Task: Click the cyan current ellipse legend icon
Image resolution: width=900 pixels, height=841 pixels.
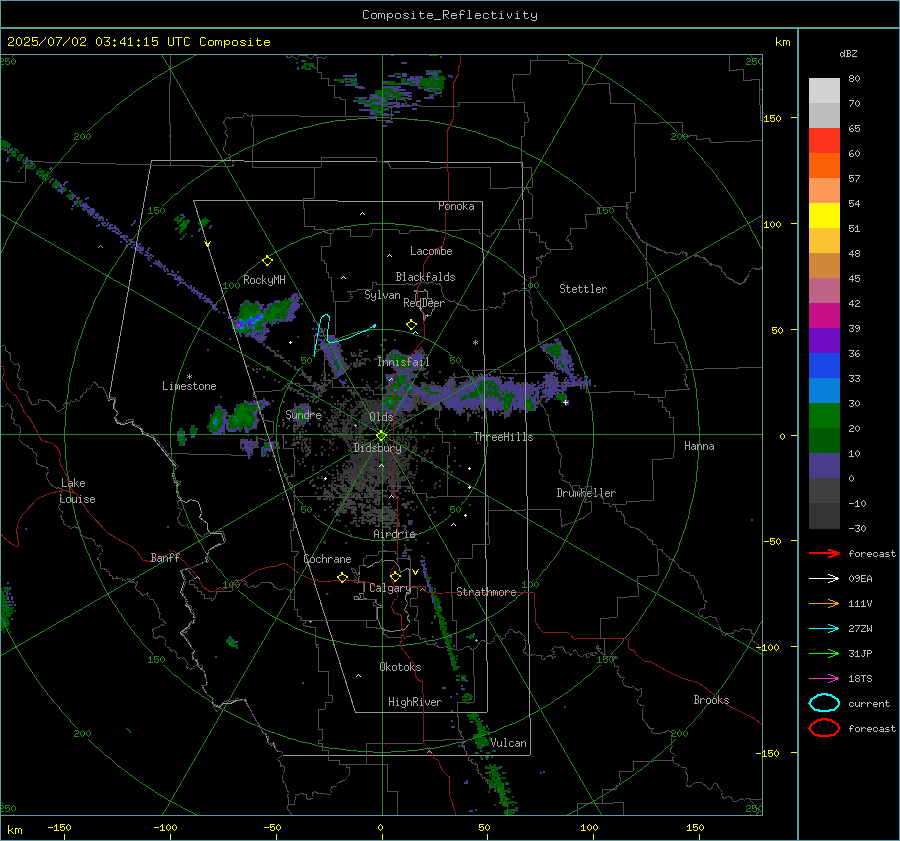Action: 824,703
